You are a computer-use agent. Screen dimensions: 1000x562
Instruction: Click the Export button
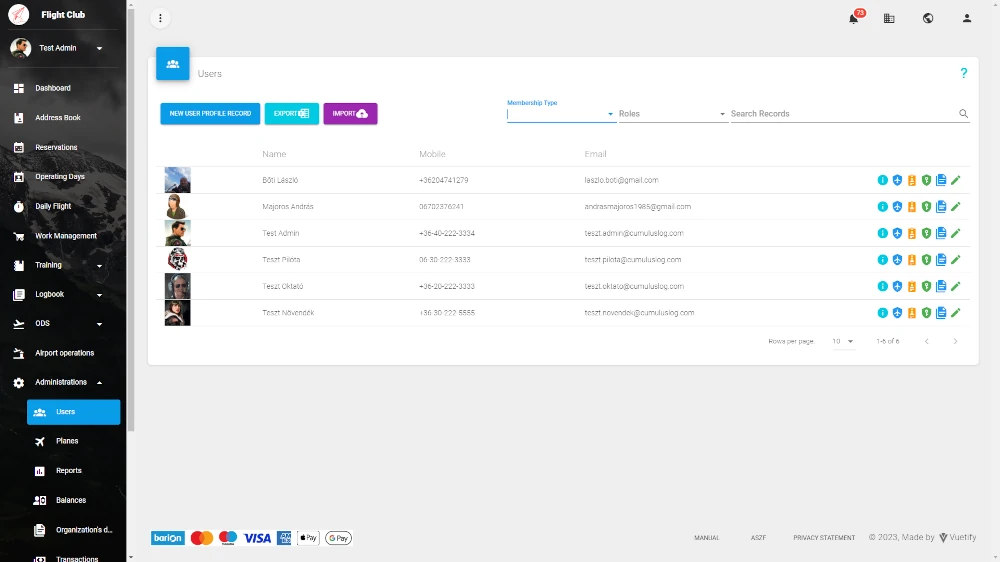[x=291, y=114]
